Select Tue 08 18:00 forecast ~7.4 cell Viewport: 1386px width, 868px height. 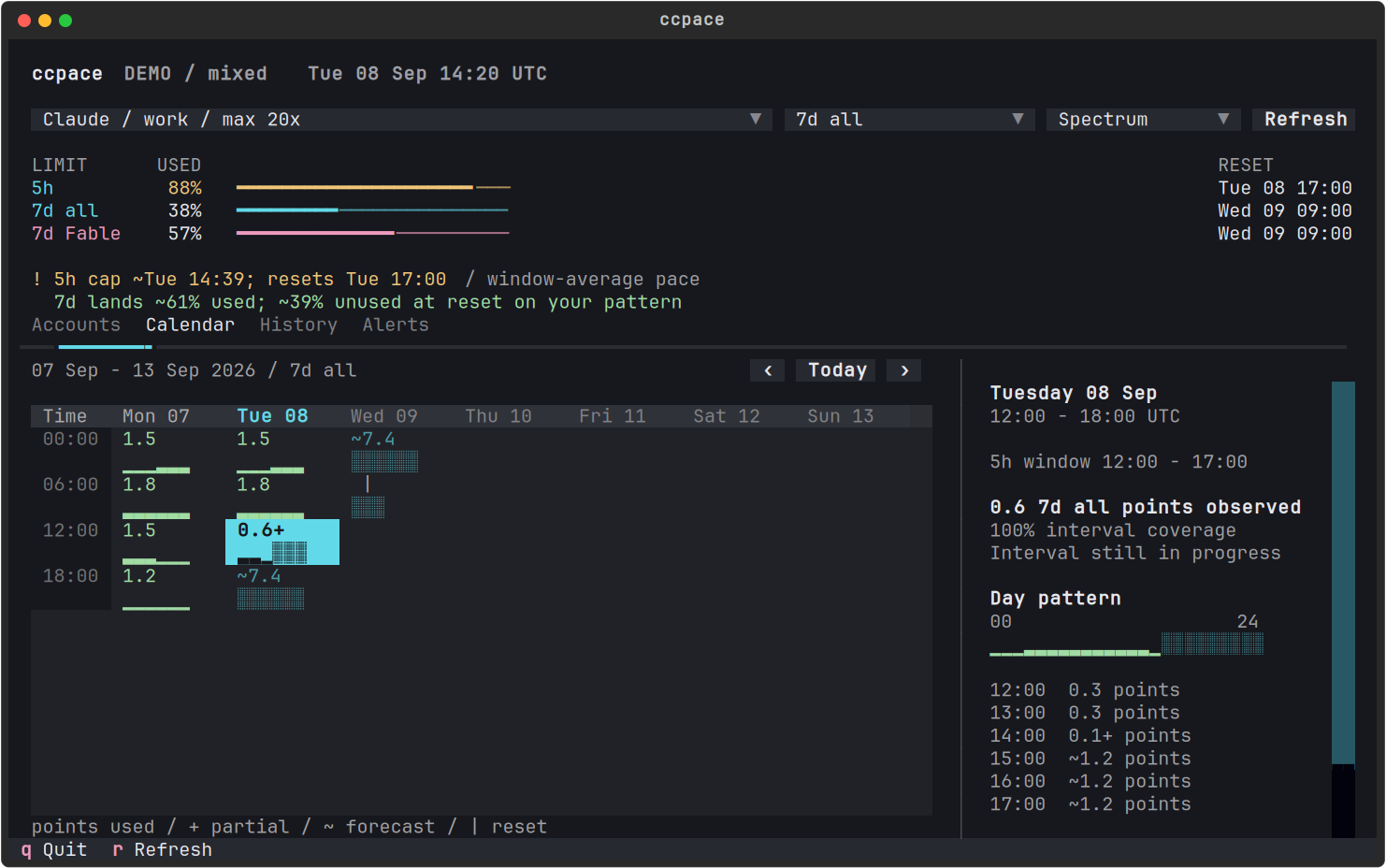click(282, 587)
